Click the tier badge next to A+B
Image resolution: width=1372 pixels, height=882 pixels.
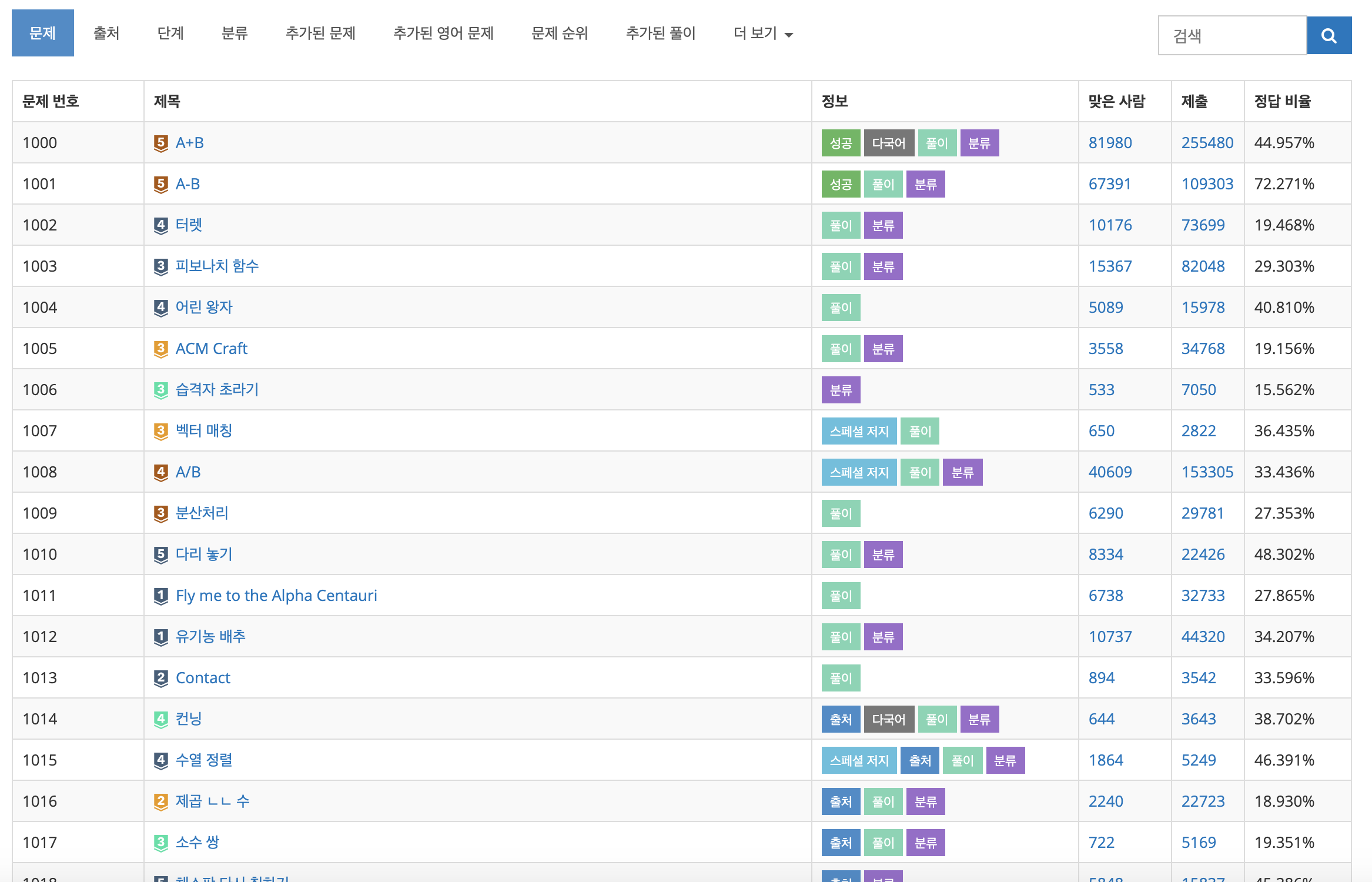[x=160, y=143]
